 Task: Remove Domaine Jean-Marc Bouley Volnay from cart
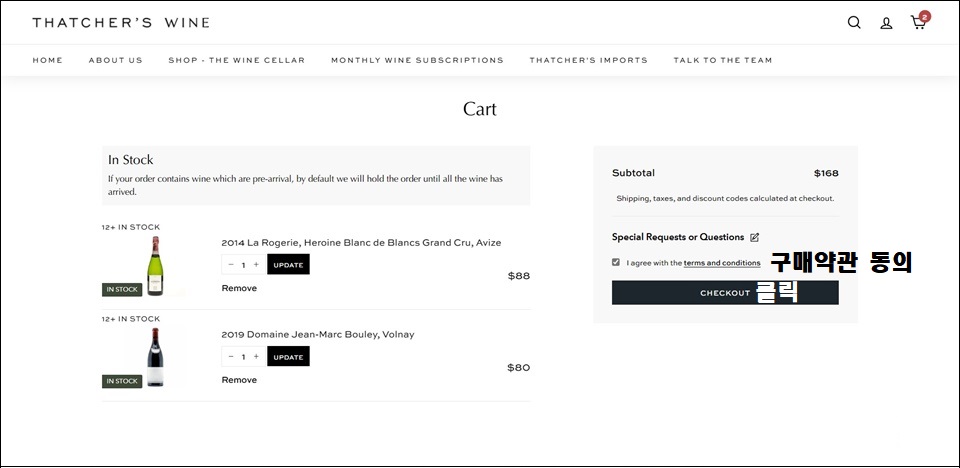(x=239, y=380)
